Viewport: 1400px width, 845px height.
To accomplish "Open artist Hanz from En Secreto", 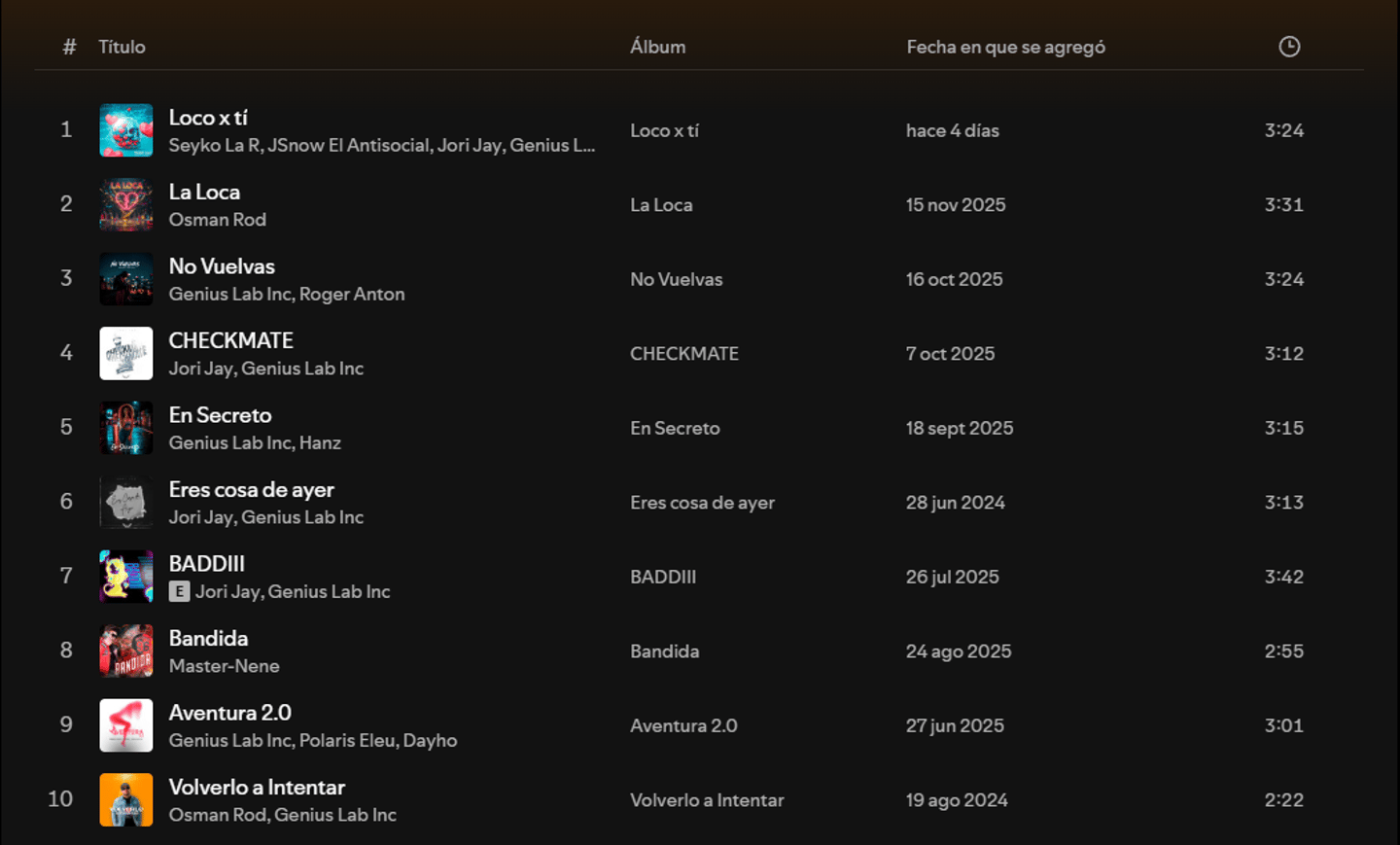I will (x=320, y=442).
